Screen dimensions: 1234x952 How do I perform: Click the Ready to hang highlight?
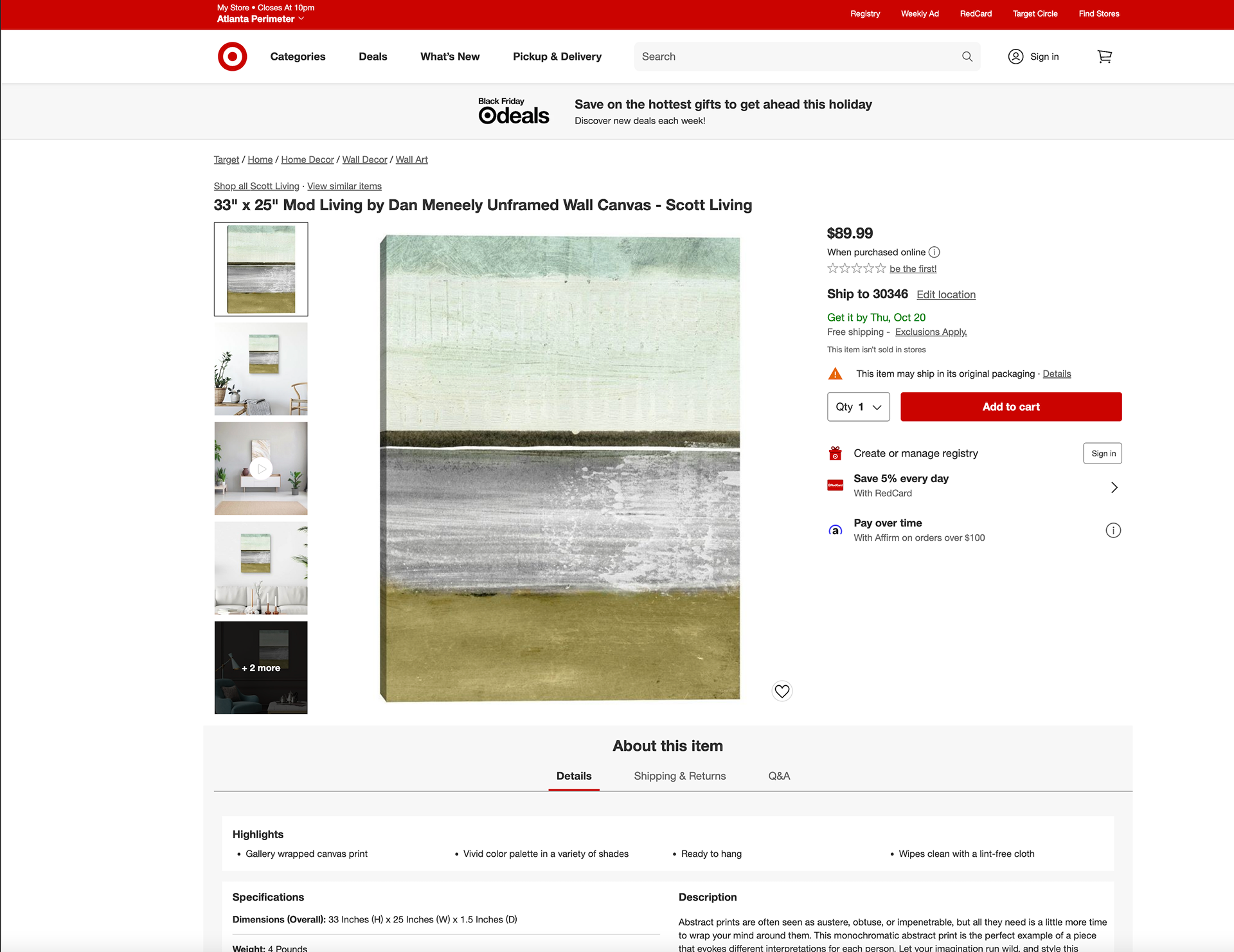tap(711, 854)
